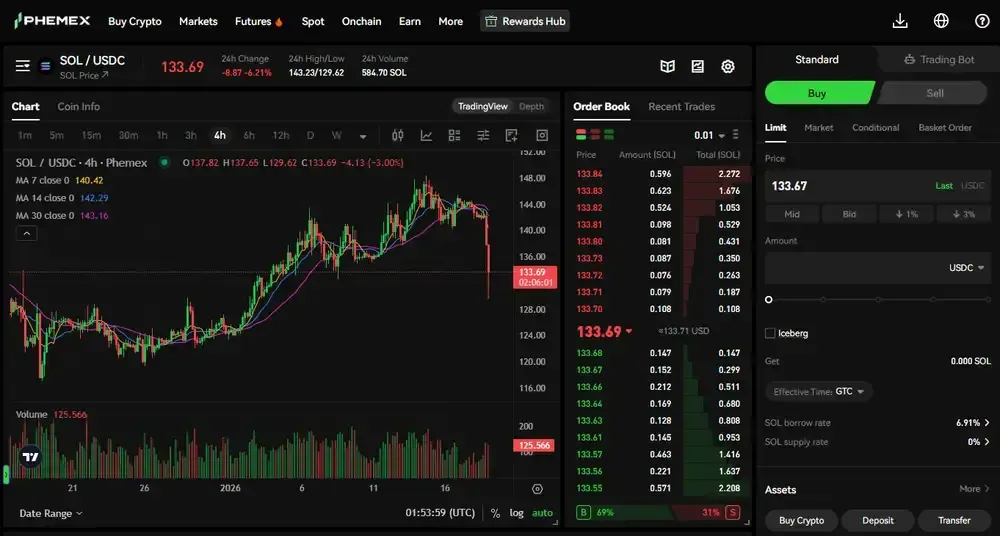This screenshot has width=1000, height=536.
Task: Open the pair list hamburger menu
Action: 23,66
